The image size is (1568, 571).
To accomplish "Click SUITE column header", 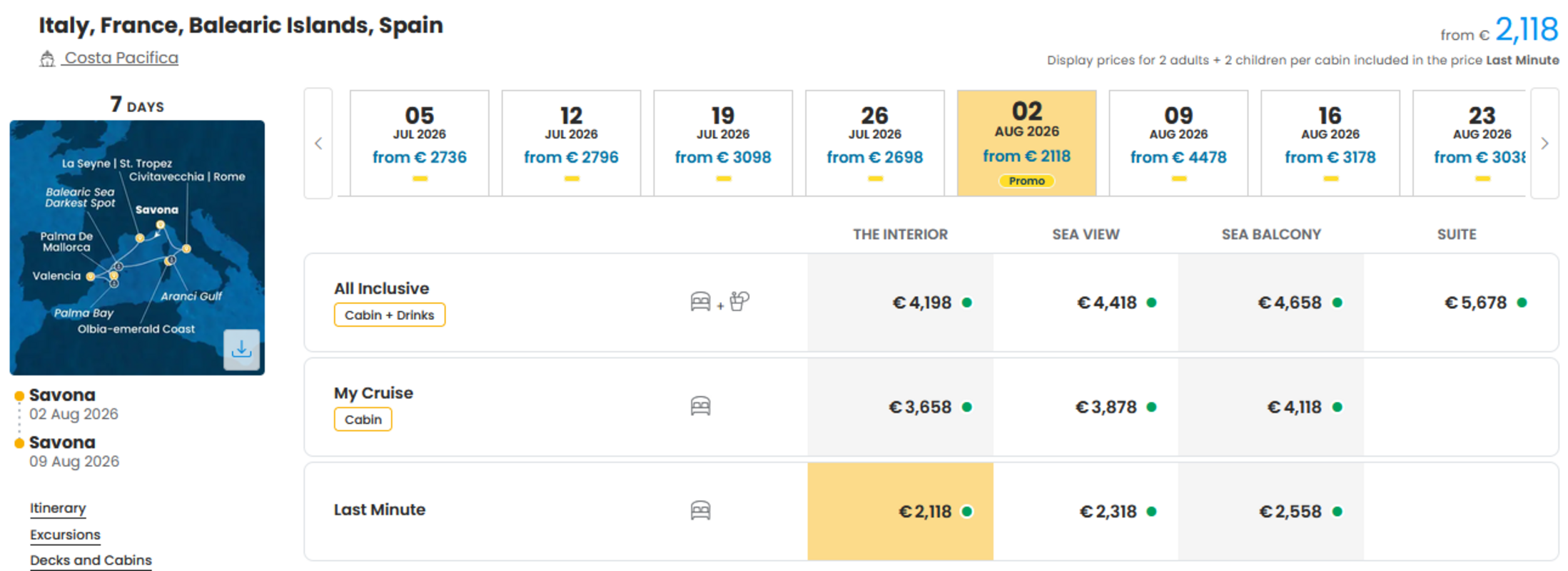I will (x=1457, y=234).
